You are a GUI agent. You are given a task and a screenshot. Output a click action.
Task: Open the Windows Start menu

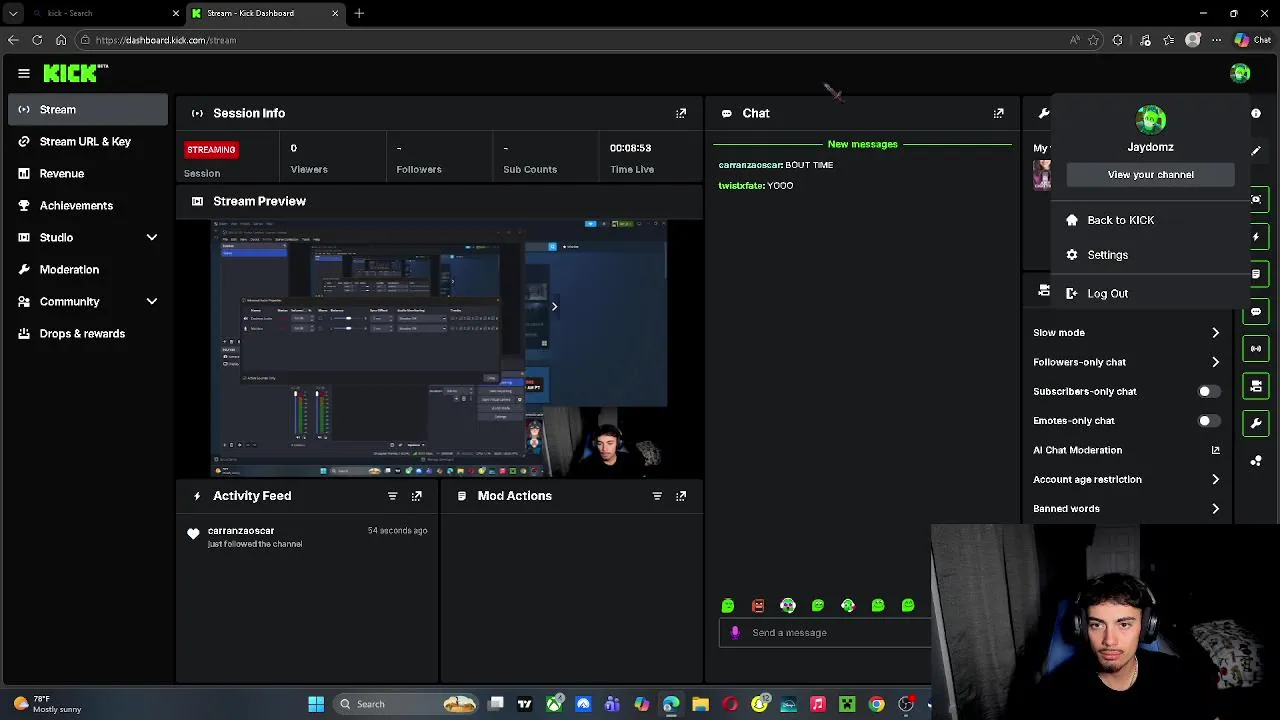tap(316, 704)
